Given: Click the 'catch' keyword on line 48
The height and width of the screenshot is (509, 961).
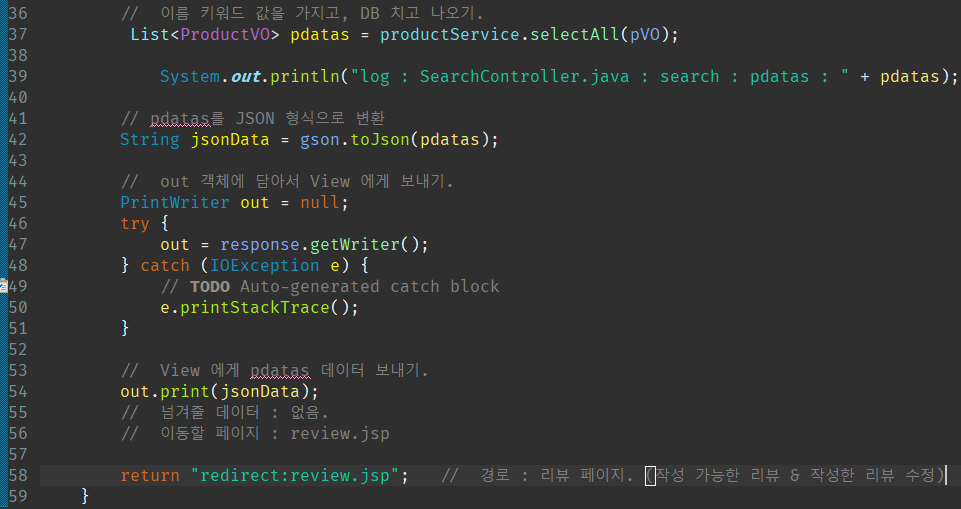Looking at the screenshot, I should pos(165,266).
